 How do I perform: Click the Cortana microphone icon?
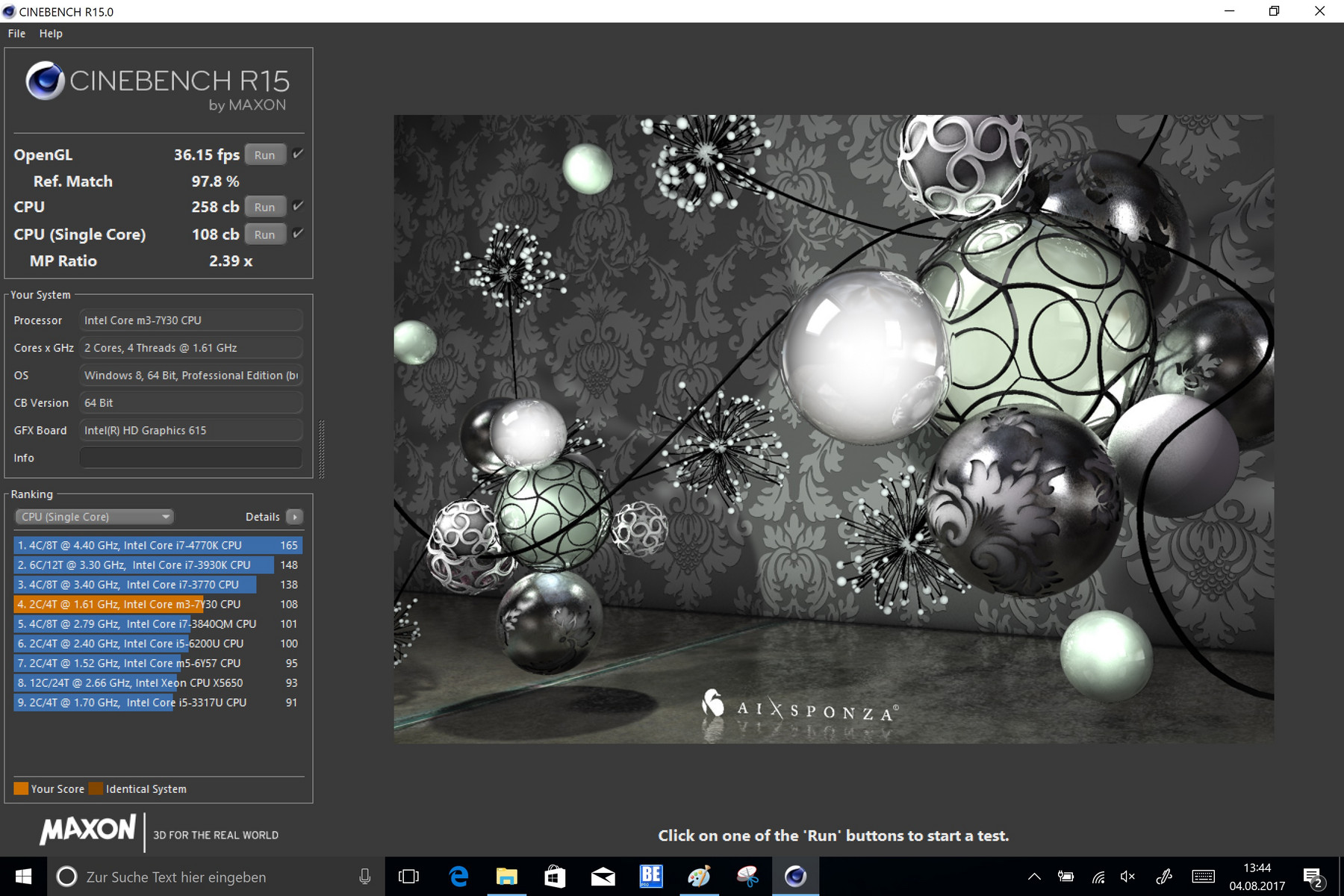click(365, 877)
